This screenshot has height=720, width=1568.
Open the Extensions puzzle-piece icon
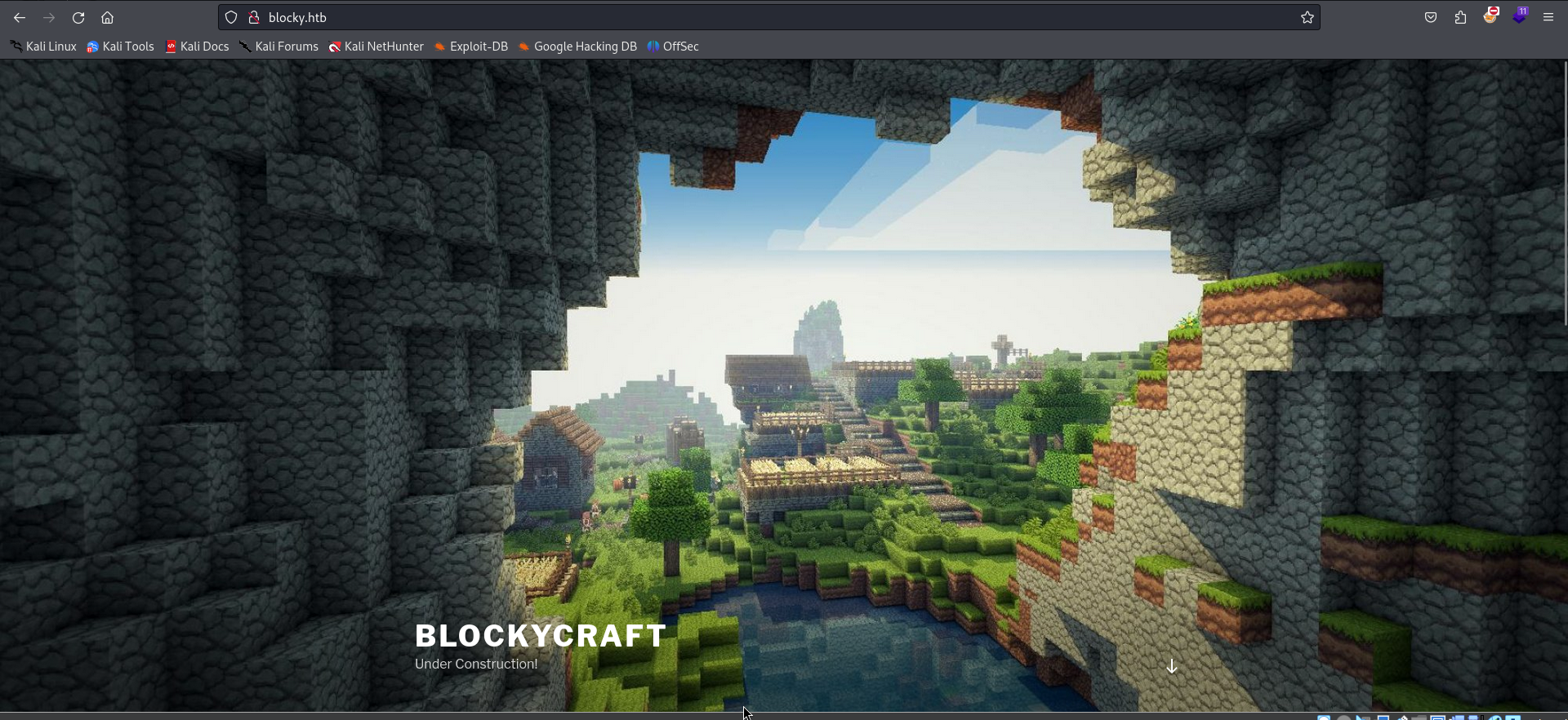pyautogui.click(x=1460, y=17)
